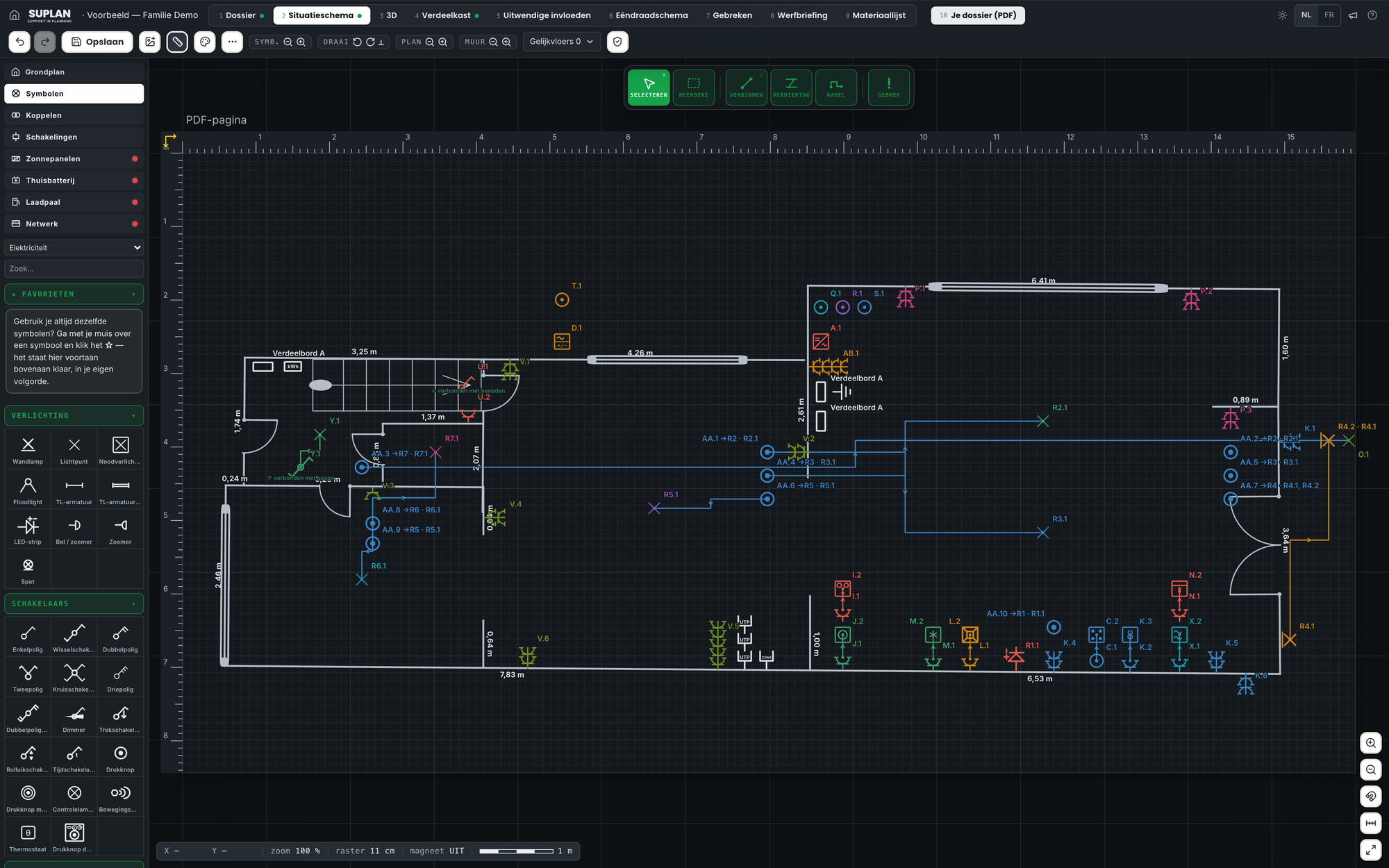Image resolution: width=1389 pixels, height=868 pixels.
Task: Pick the Spot symbol
Action: [28, 570]
